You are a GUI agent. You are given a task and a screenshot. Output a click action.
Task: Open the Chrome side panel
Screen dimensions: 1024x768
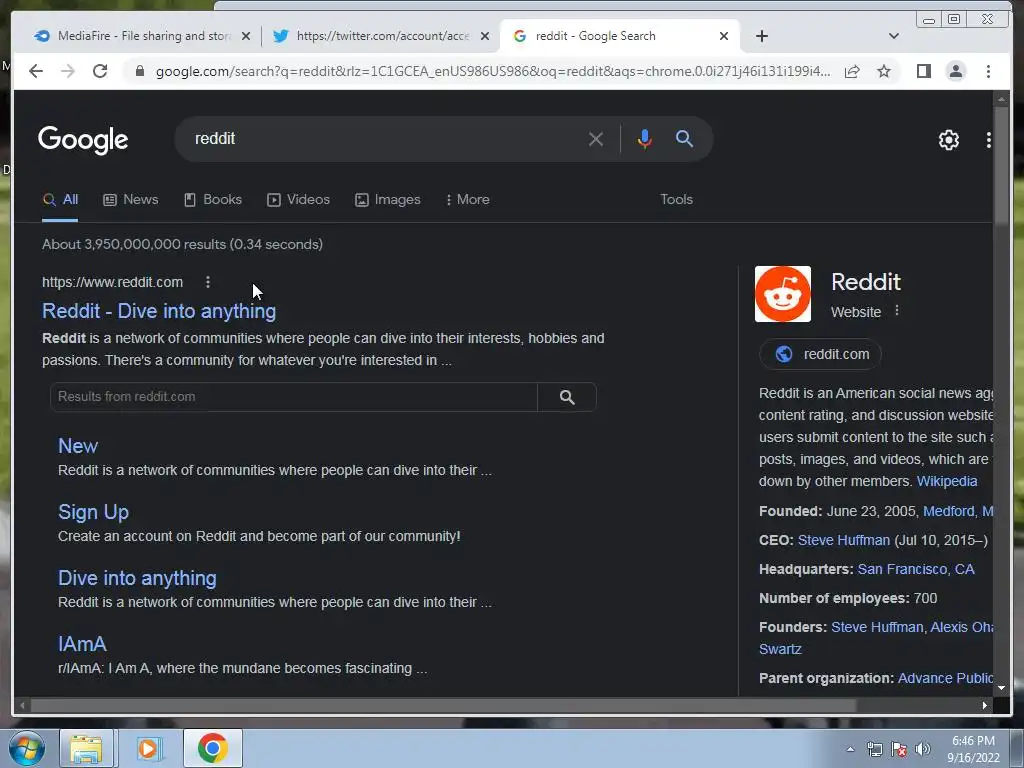click(x=923, y=71)
